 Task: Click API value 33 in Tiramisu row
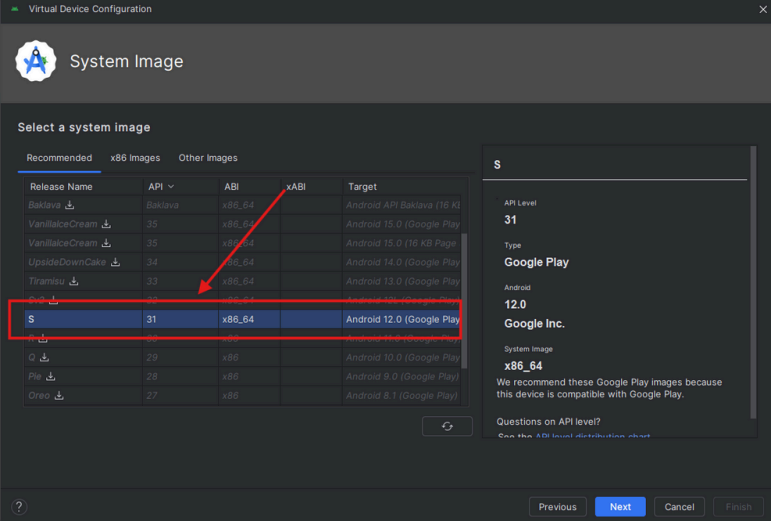pos(152,281)
